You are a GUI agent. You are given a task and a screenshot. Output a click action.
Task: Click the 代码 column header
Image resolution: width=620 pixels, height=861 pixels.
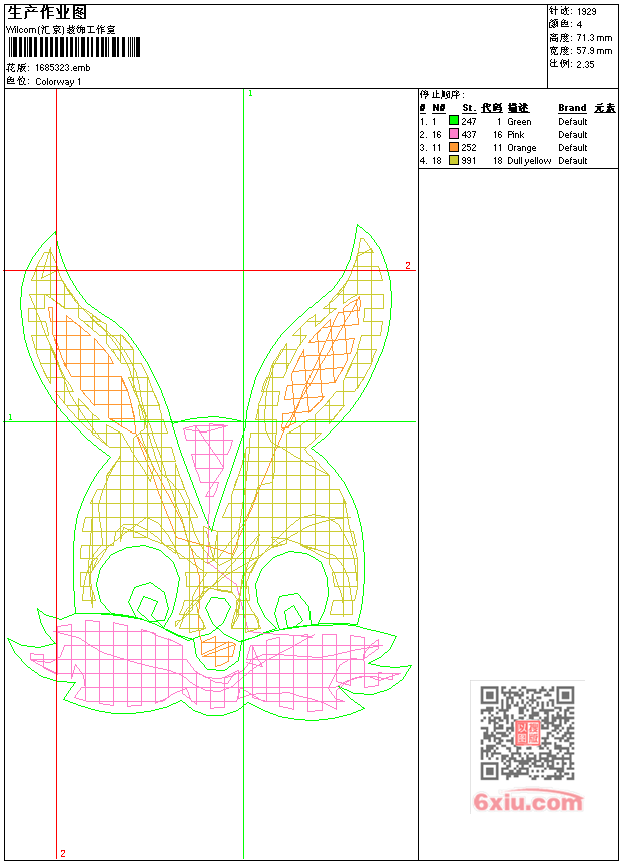491,108
